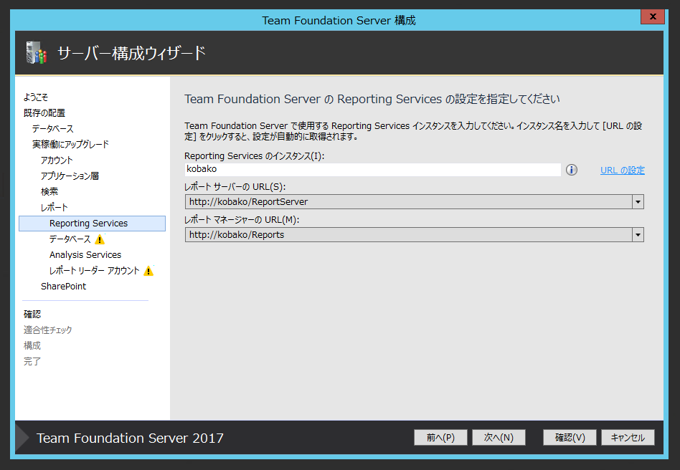Go to the アプリケーション層 step
The width and height of the screenshot is (680, 470).
coord(70,176)
